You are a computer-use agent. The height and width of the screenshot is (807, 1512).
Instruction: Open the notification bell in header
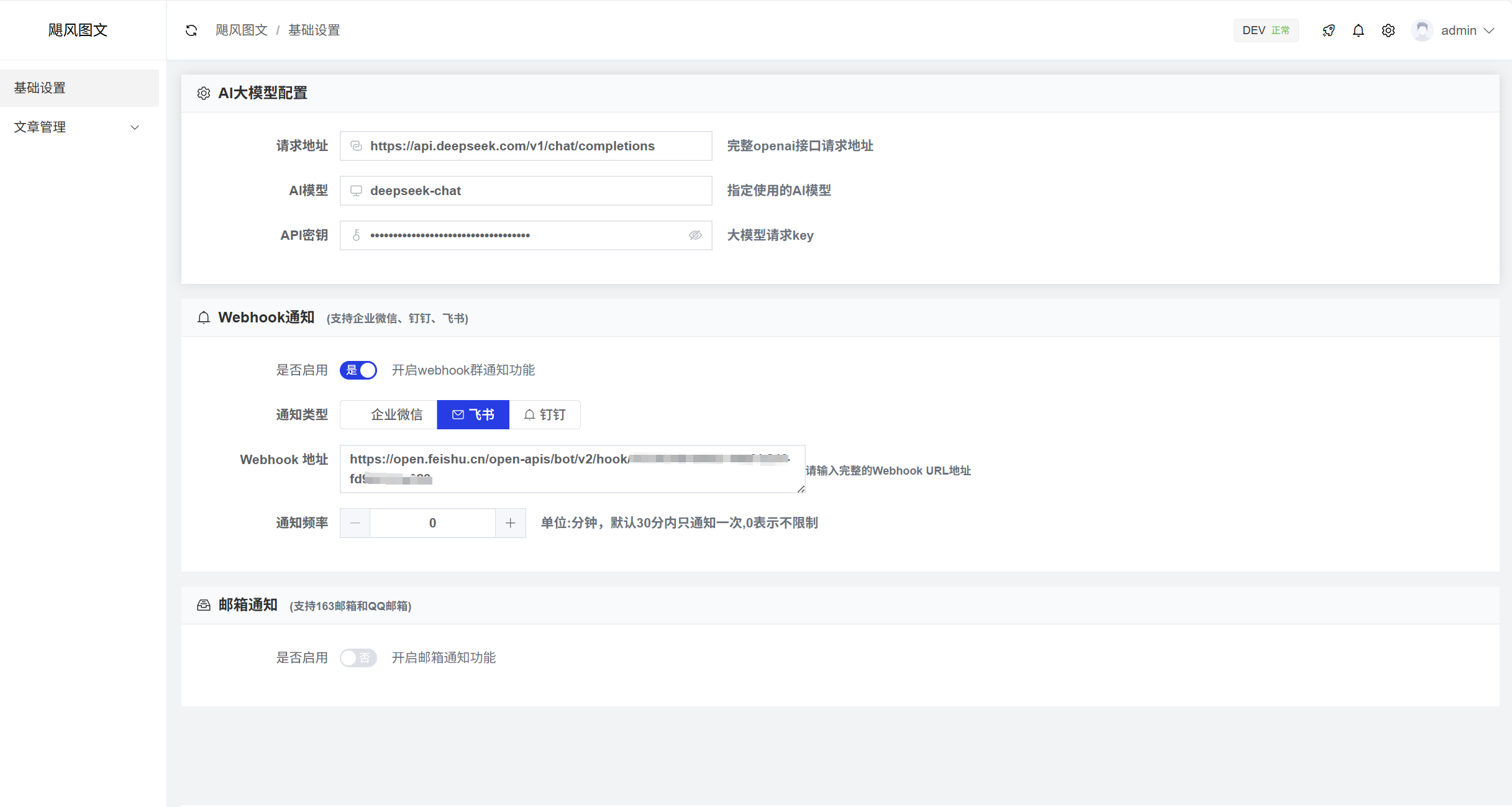pyautogui.click(x=1359, y=30)
